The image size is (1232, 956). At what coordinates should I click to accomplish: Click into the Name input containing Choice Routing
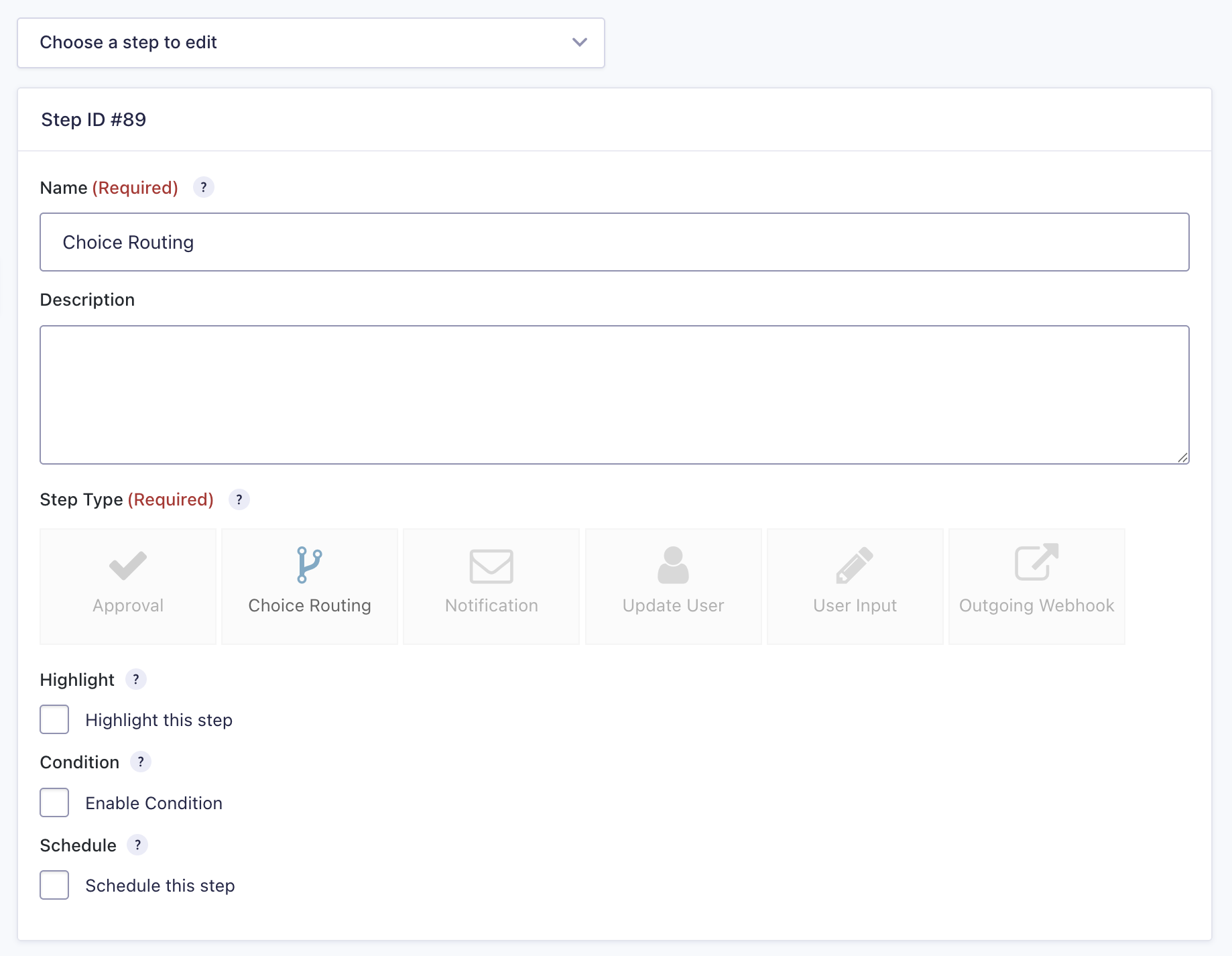[x=615, y=242]
